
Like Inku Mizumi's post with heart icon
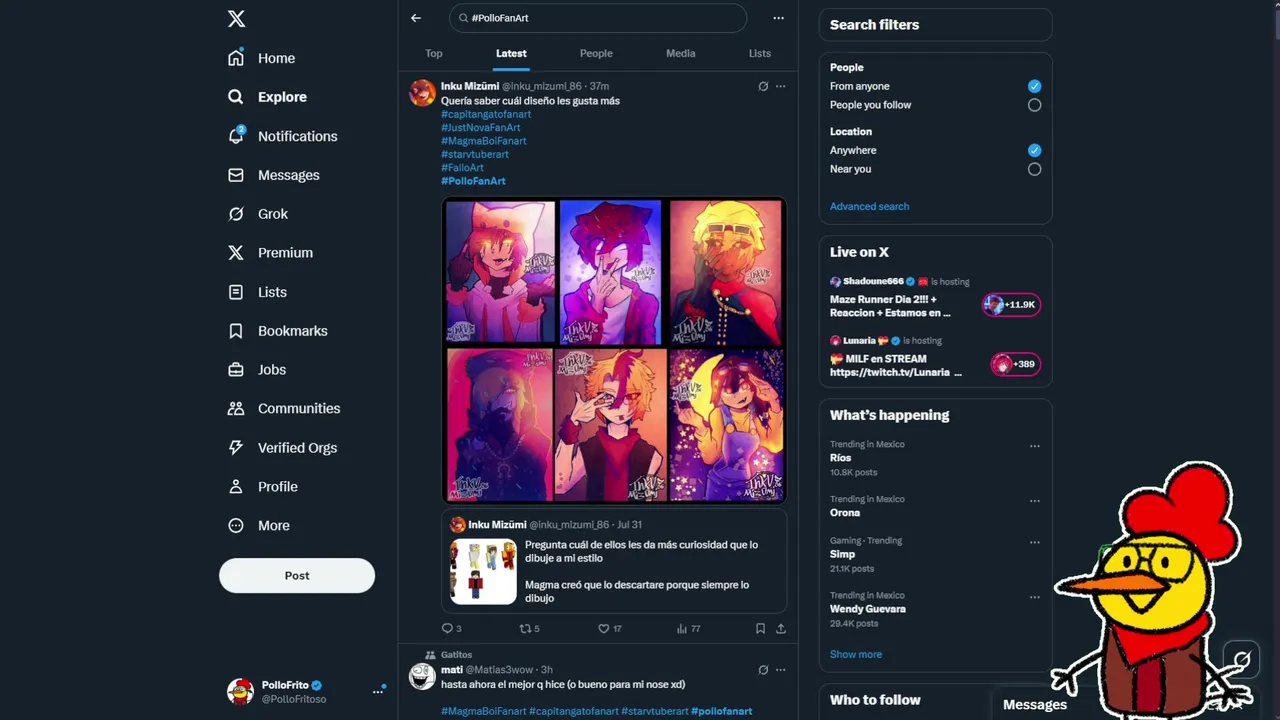coord(603,629)
